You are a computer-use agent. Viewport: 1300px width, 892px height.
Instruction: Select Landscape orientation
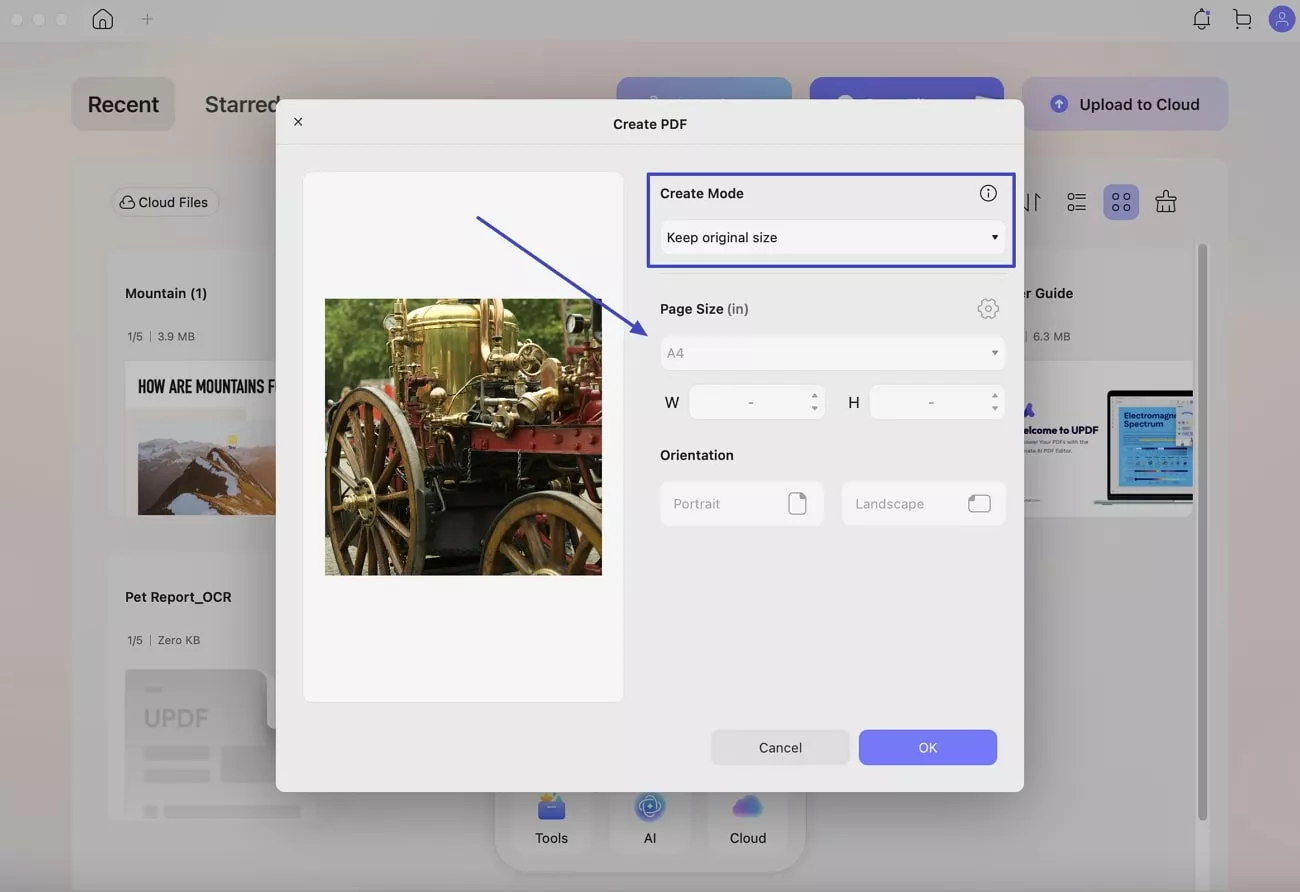[x=922, y=504]
